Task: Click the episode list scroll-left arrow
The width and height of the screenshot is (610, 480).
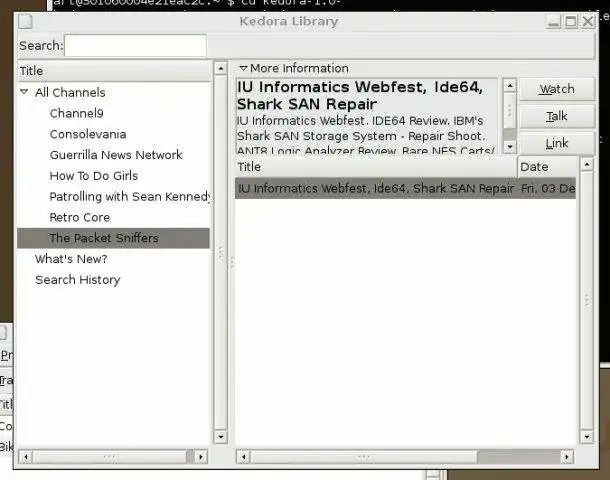Action: point(244,457)
